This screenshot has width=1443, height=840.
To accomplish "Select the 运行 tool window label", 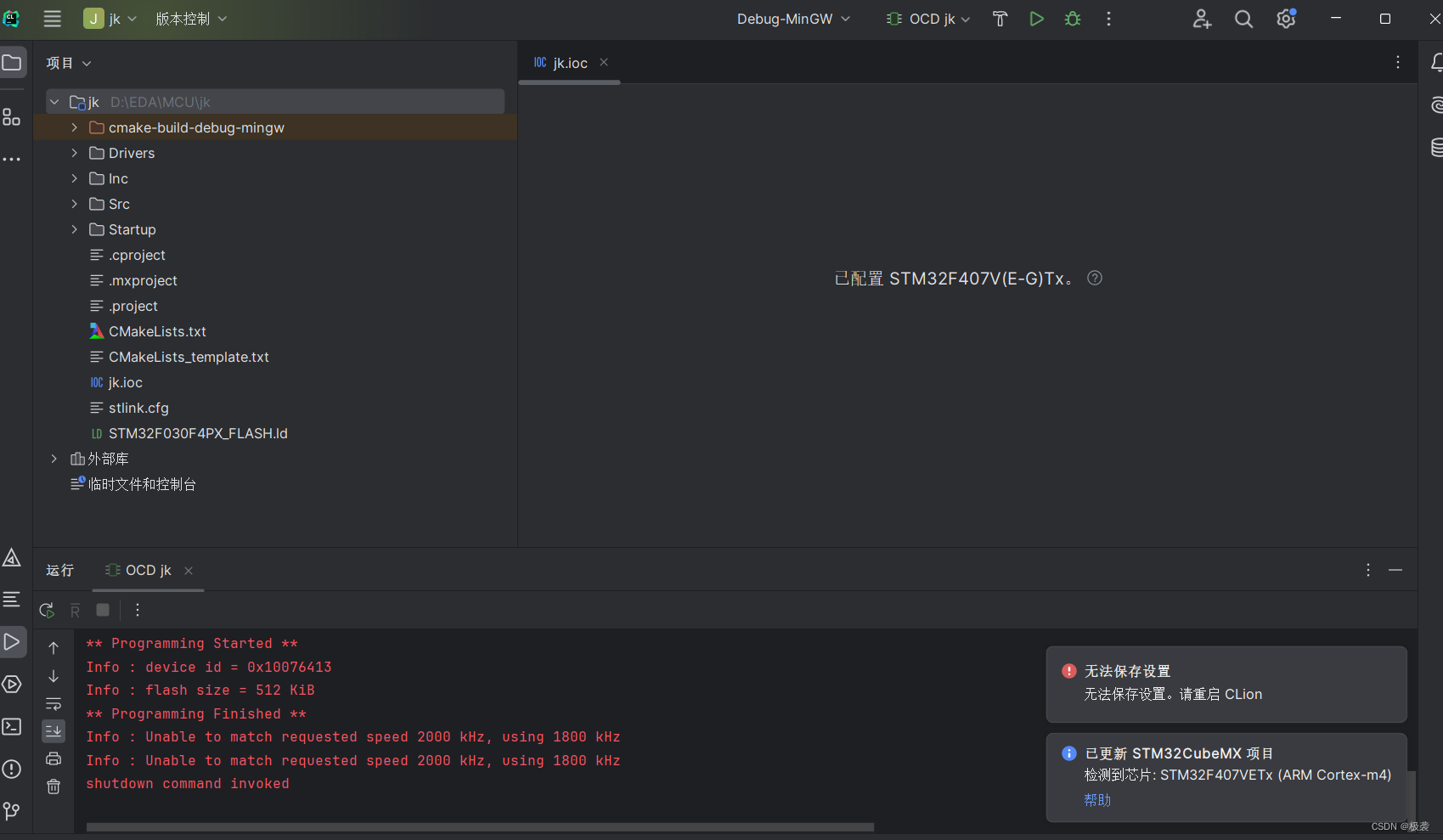I will 60,570.
